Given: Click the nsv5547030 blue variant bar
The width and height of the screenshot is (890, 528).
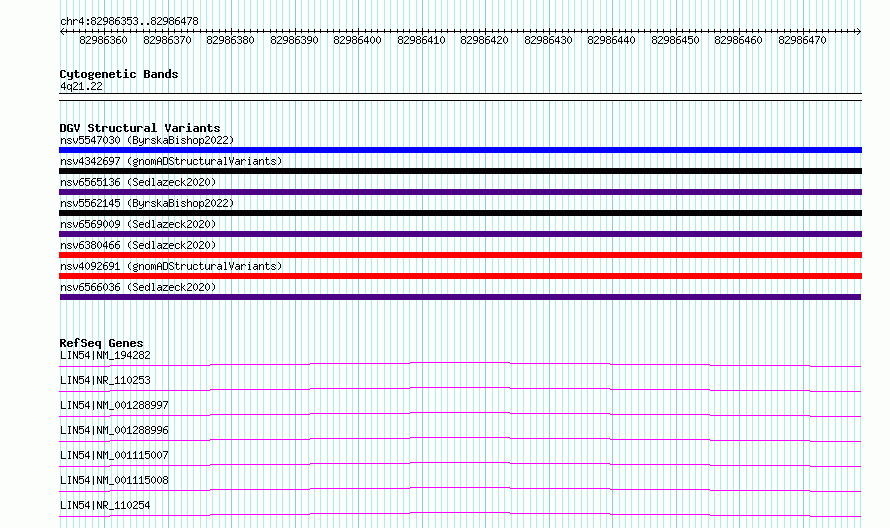Looking at the screenshot, I should pyautogui.click(x=460, y=150).
